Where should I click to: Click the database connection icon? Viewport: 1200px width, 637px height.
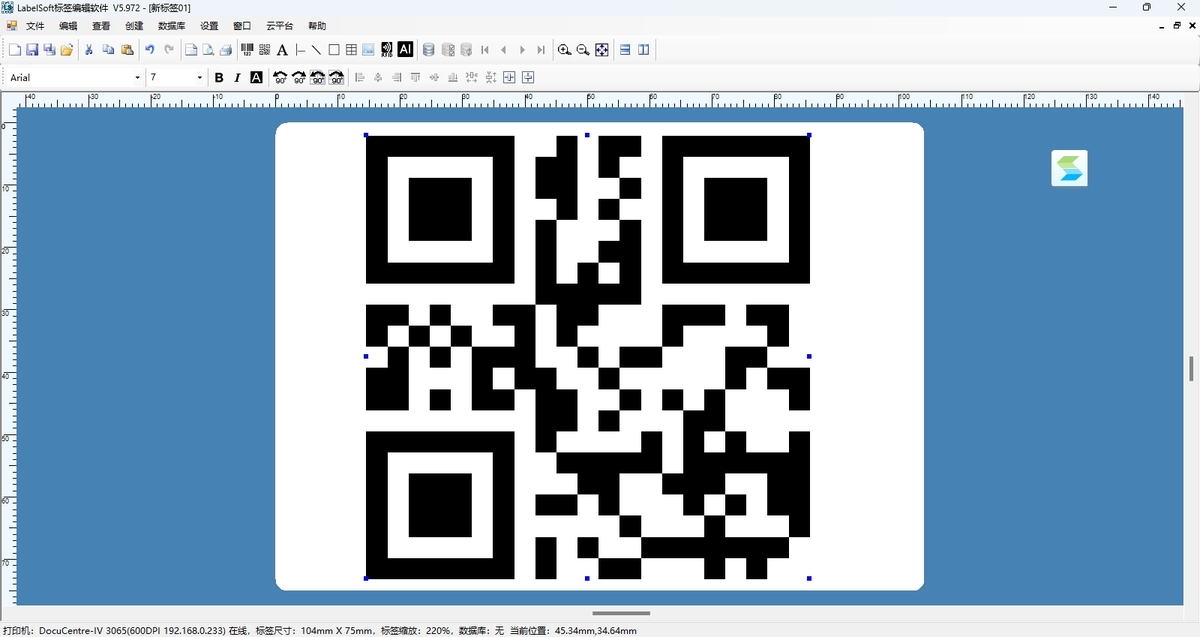coord(429,50)
